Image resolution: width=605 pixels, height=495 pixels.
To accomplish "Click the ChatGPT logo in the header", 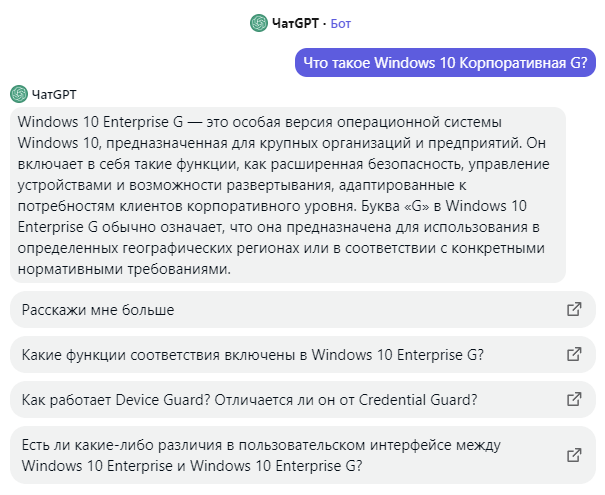I will tap(259, 23).
